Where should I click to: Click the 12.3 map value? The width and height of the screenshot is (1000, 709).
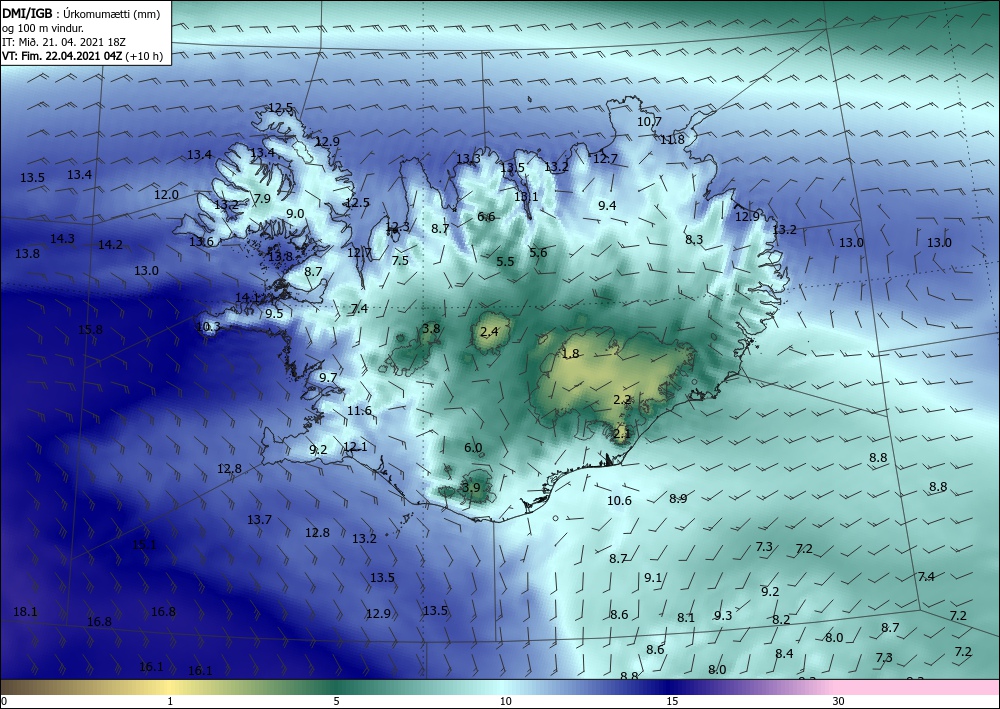[397, 227]
